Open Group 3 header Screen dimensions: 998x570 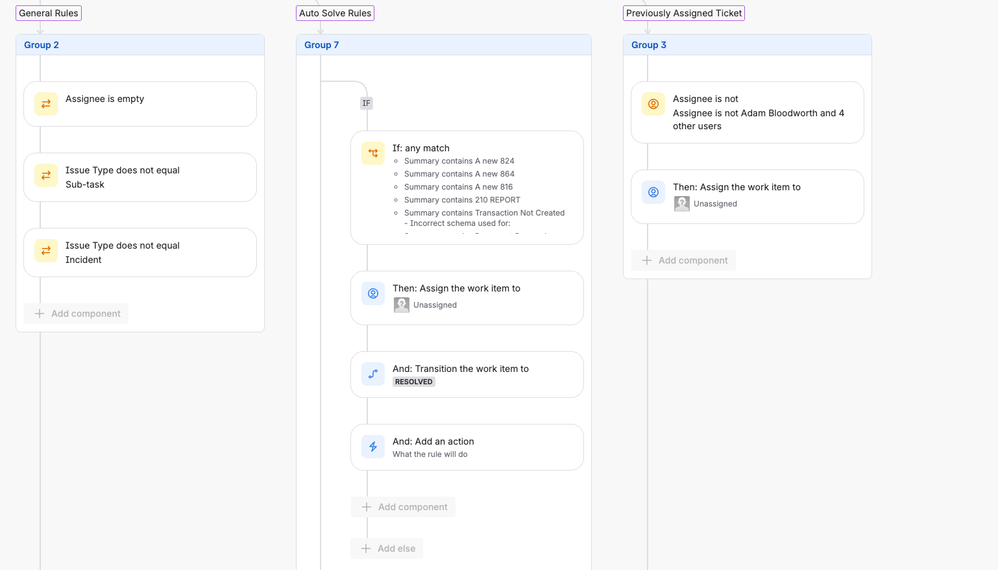(747, 45)
